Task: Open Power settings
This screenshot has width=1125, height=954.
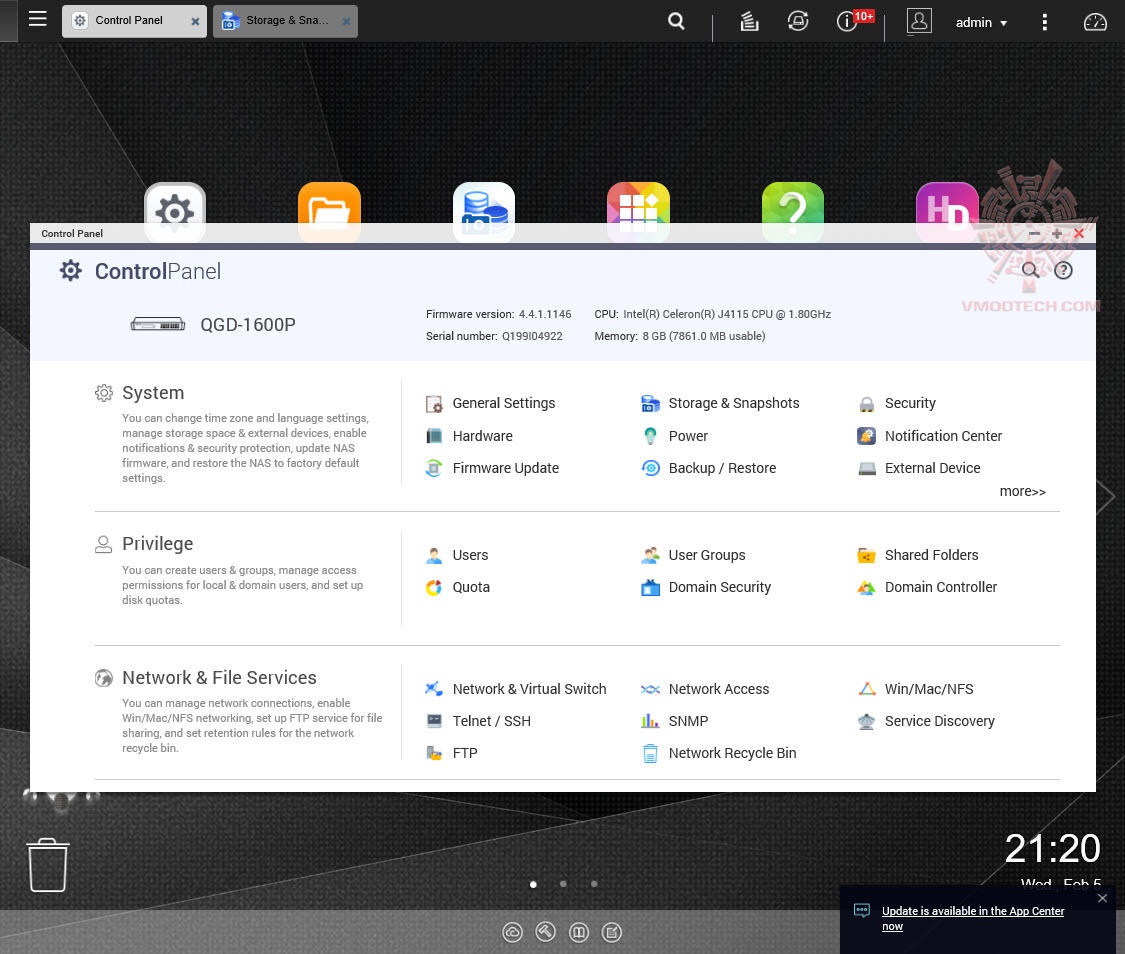Action: tap(674, 436)
